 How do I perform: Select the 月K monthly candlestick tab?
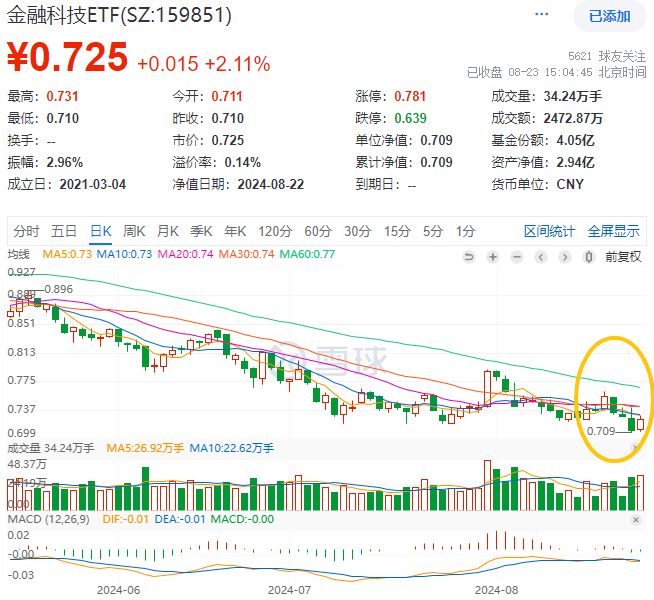click(x=168, y=231)
